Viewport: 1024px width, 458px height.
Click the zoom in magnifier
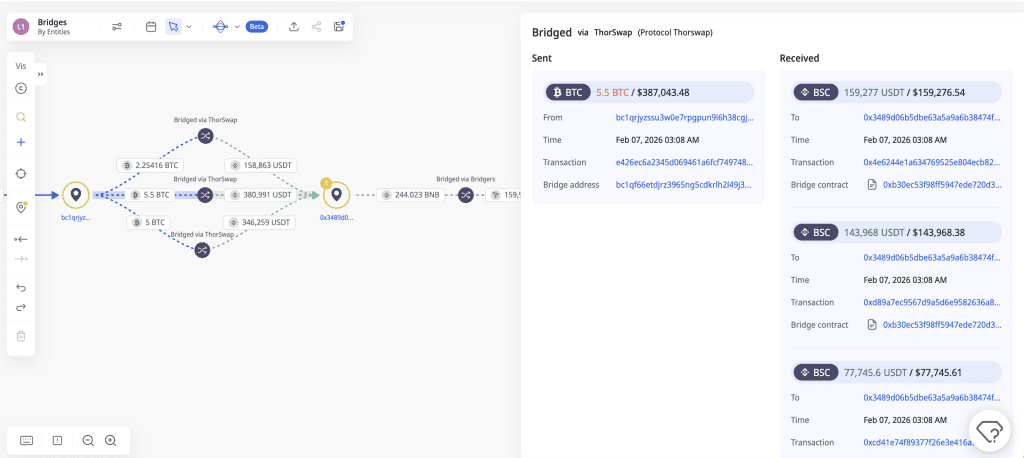tap(110, 440)
